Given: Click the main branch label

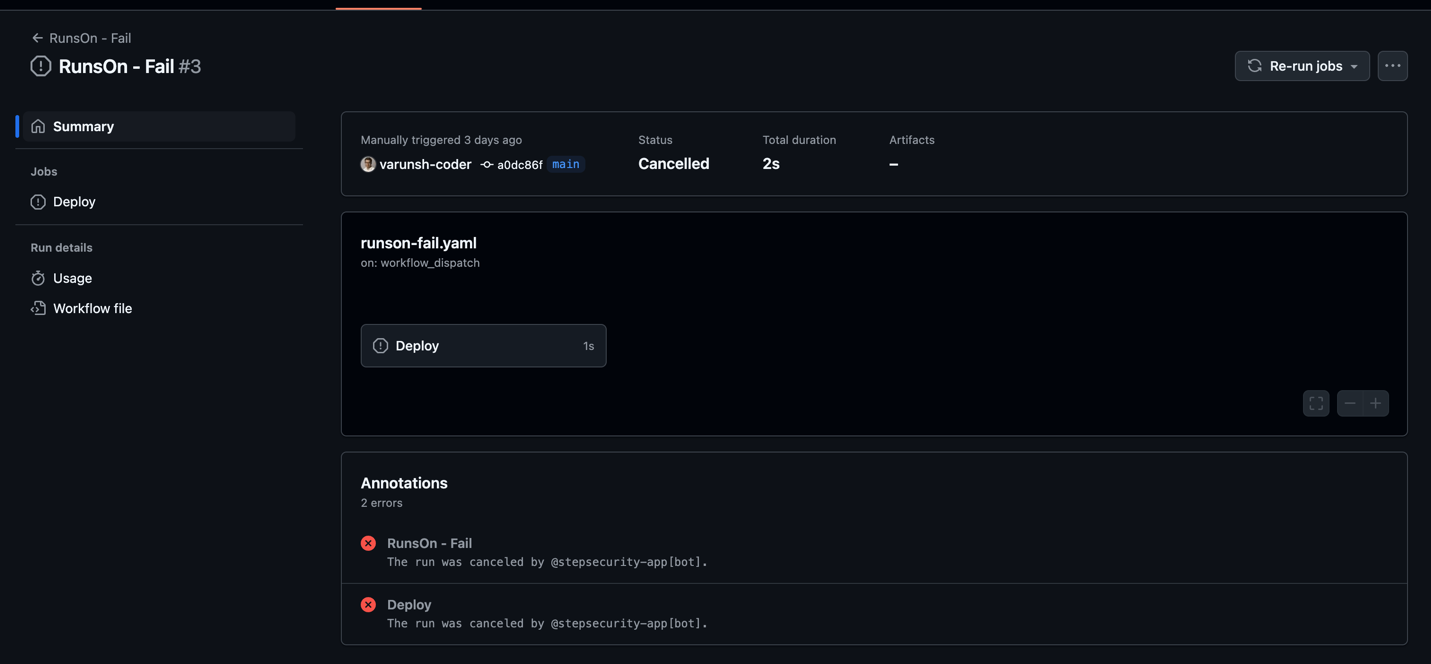Looking at the screenshot, I should point(566,164).
